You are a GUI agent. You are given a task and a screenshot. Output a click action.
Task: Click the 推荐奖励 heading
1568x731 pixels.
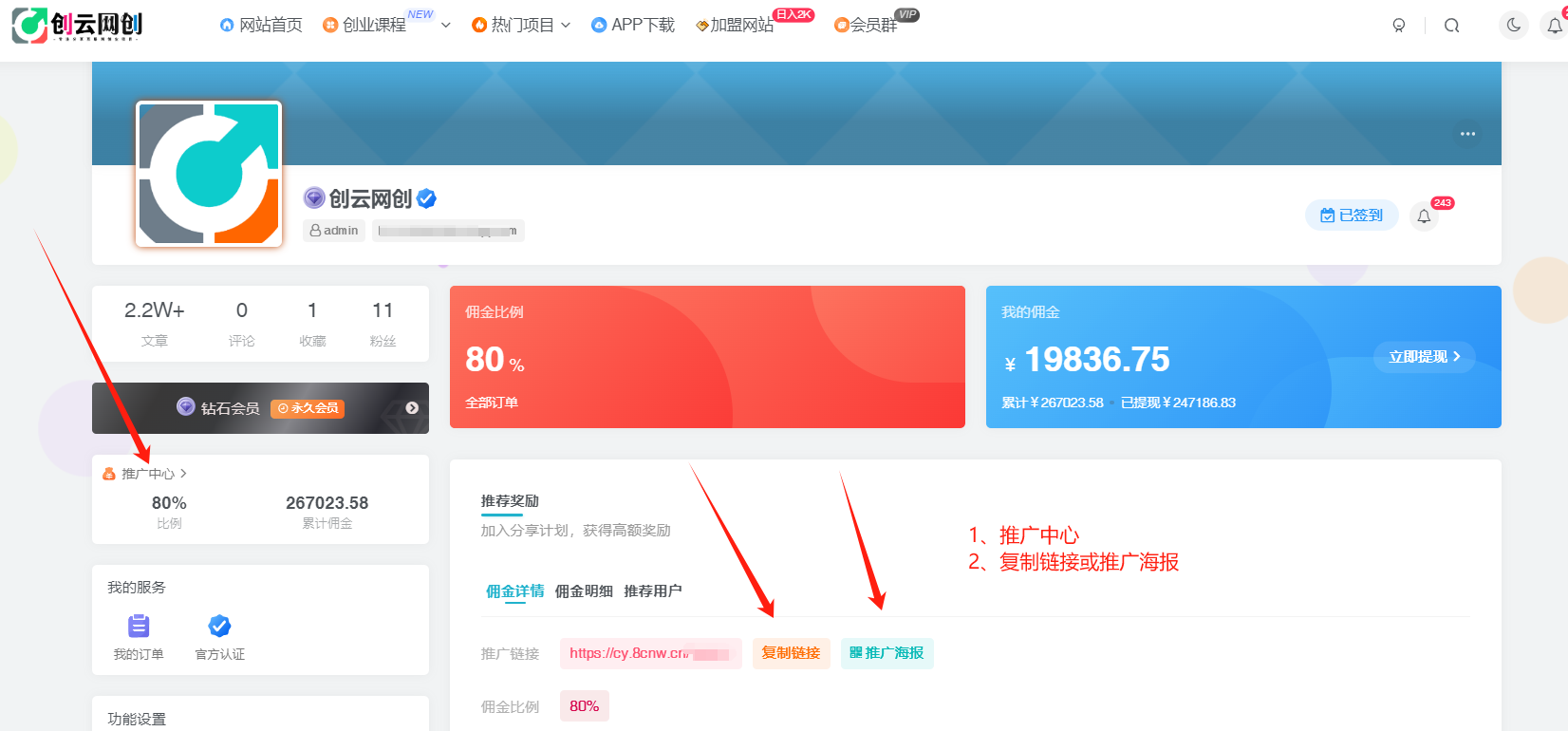point(510,501)
